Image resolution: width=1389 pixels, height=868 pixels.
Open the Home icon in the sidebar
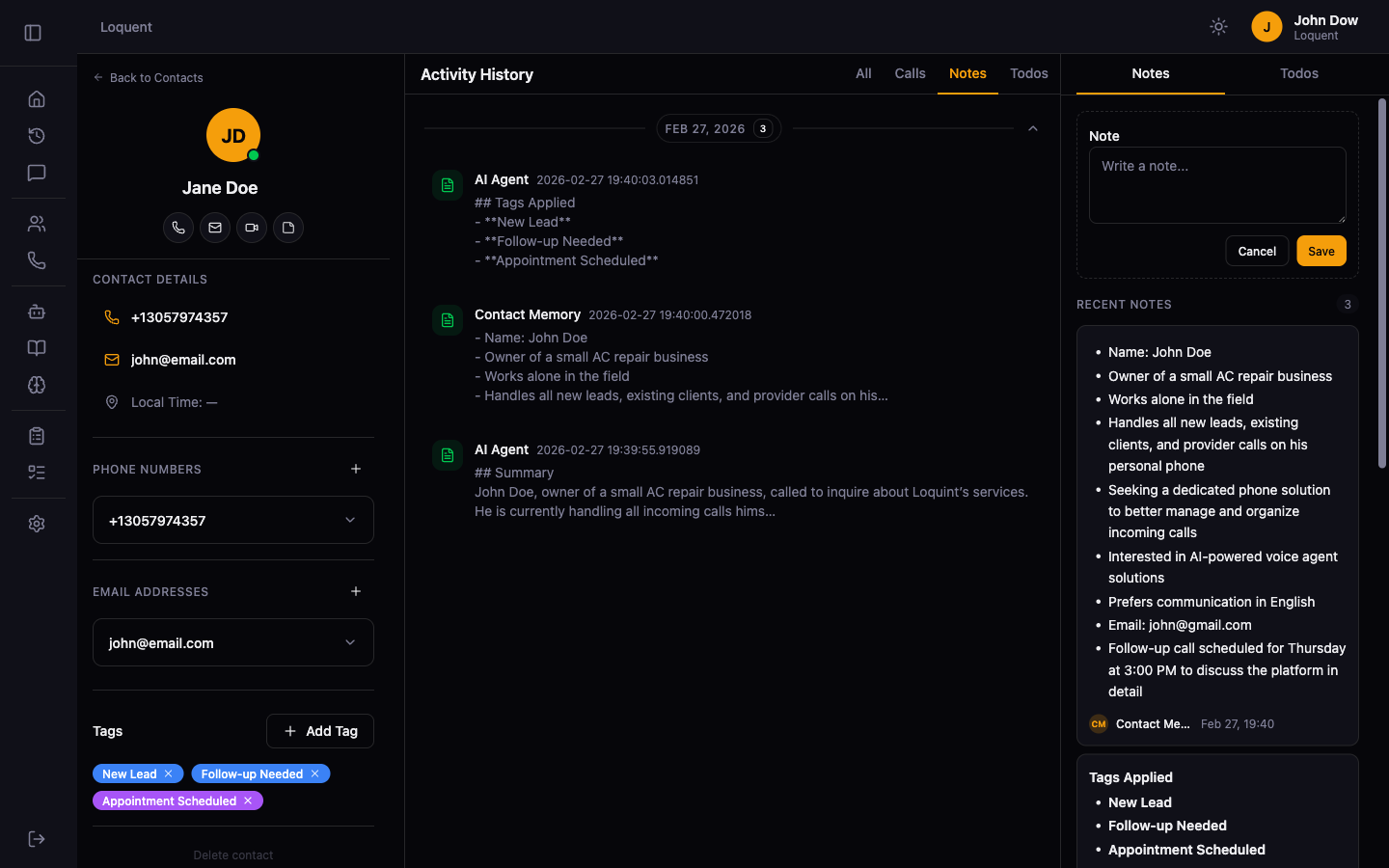click(37, 98)
